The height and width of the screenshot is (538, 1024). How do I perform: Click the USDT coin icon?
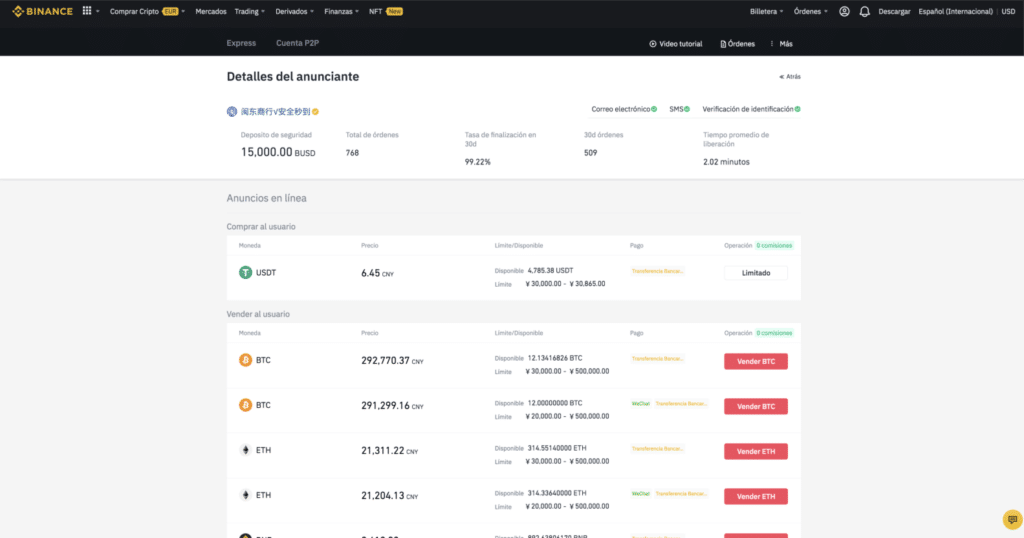pyautogui.click(x=246, y=273)
